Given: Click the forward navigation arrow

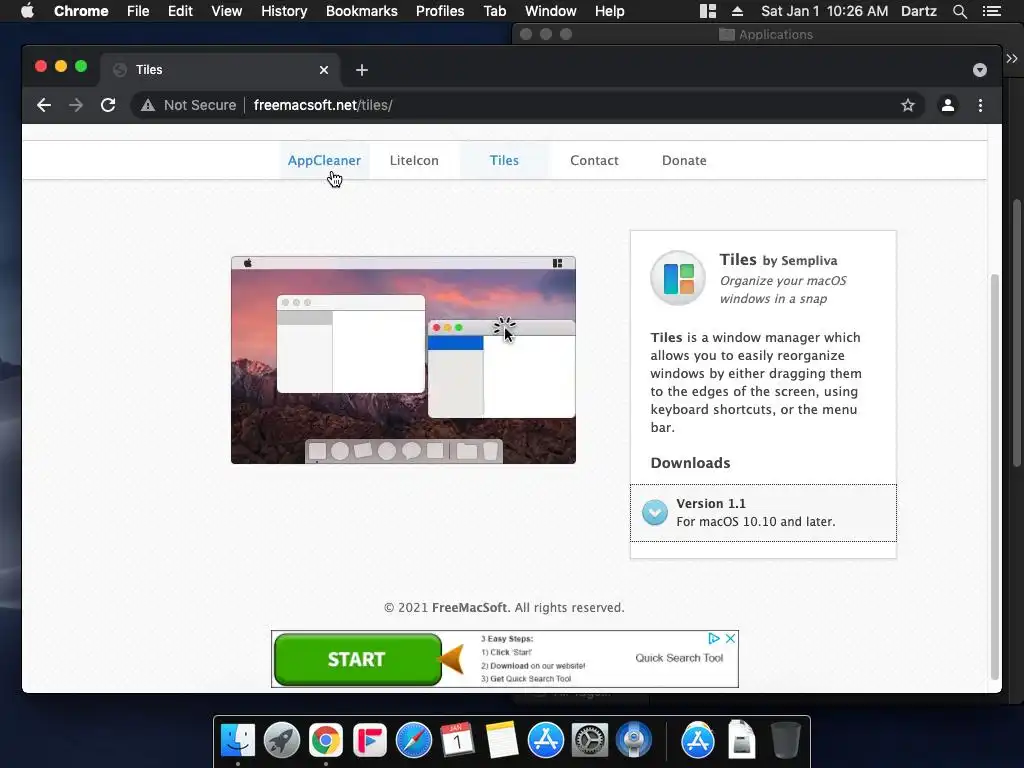Looking at the screenshot, I should pos(76,105).
